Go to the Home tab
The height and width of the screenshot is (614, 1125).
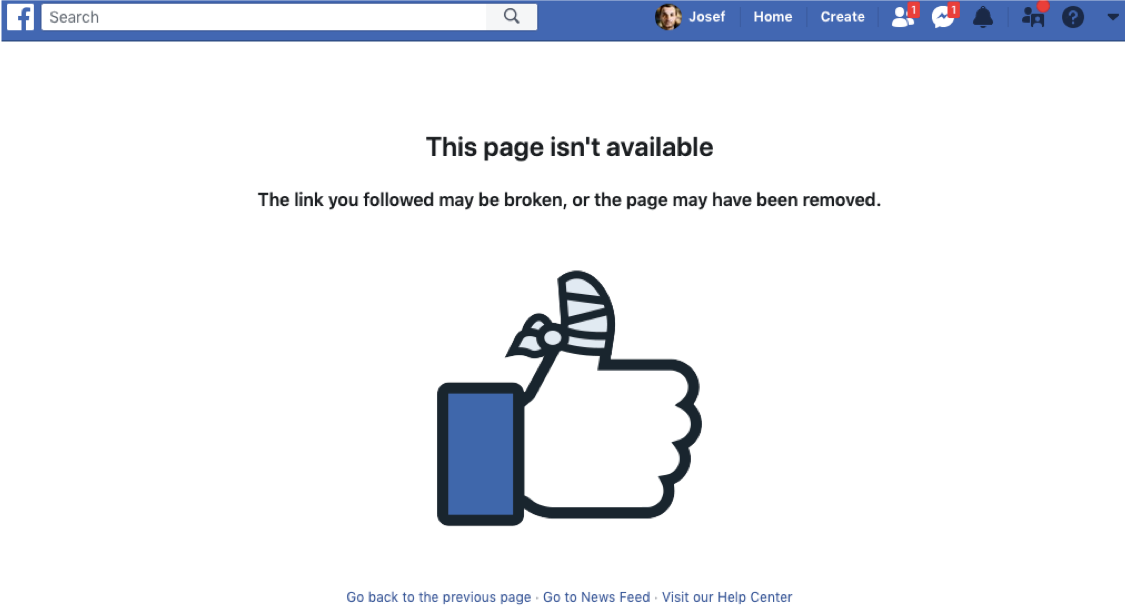point(772,16)
